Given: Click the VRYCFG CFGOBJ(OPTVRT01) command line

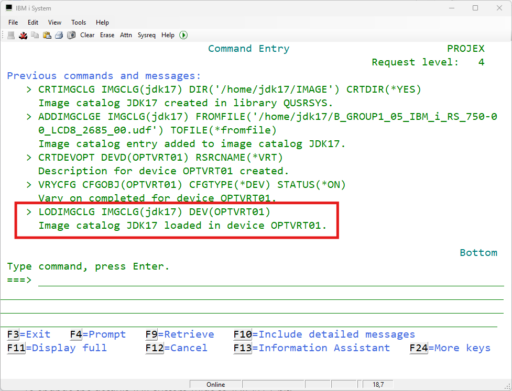Looking at the screenshot, I should coord(192,185).
